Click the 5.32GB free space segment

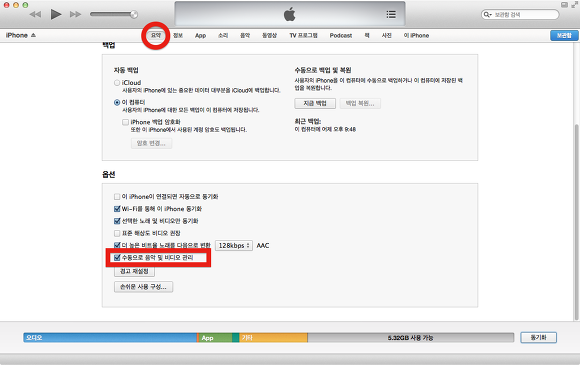(411, 338)
